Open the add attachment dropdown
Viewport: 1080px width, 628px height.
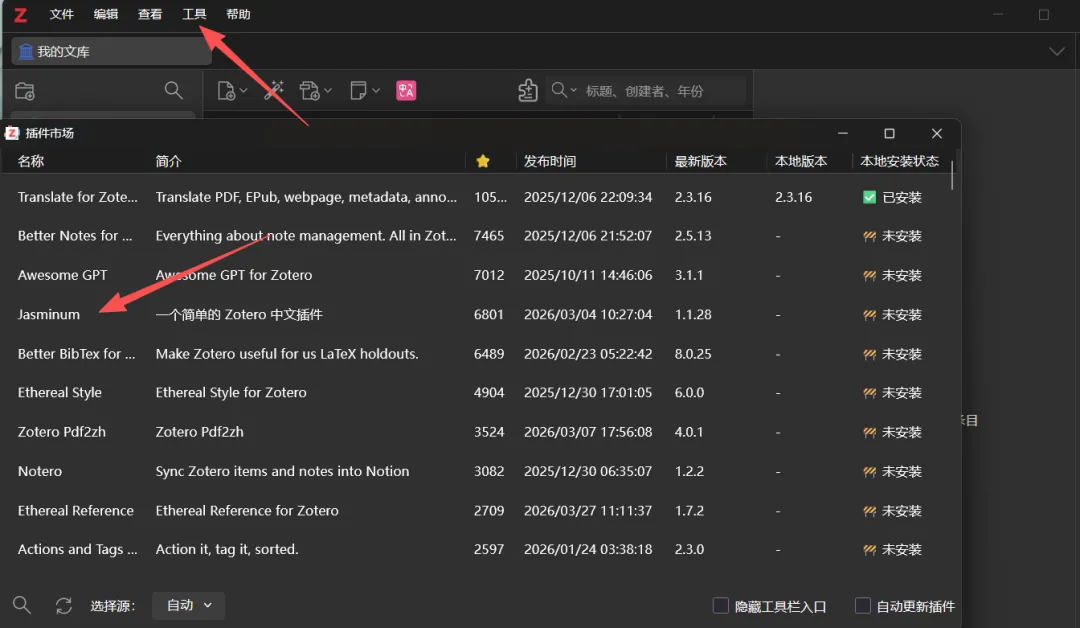(315, 90)
